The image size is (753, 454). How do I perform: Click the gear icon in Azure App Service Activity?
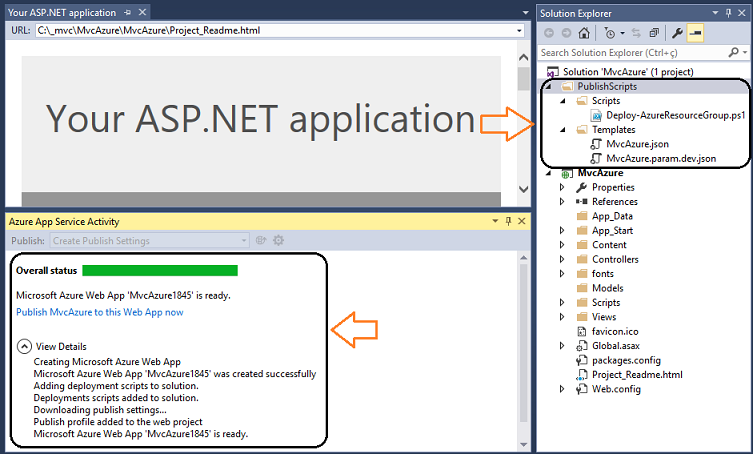279,240
